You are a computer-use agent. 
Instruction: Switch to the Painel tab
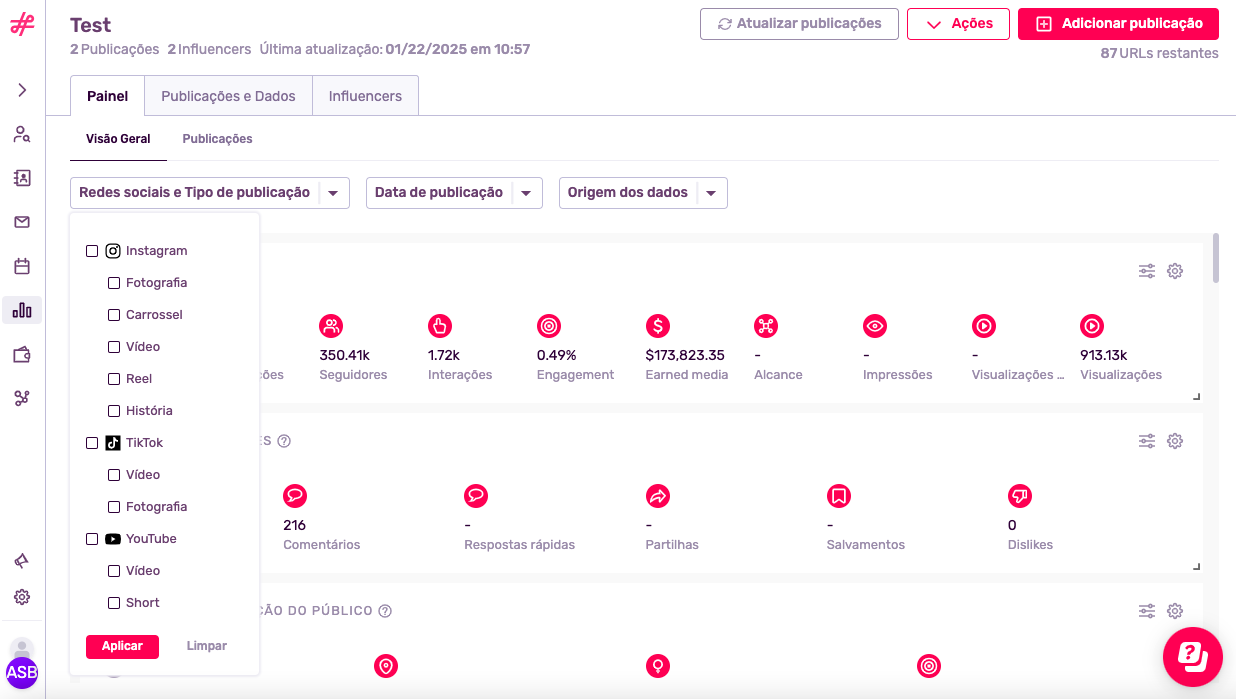107,96
